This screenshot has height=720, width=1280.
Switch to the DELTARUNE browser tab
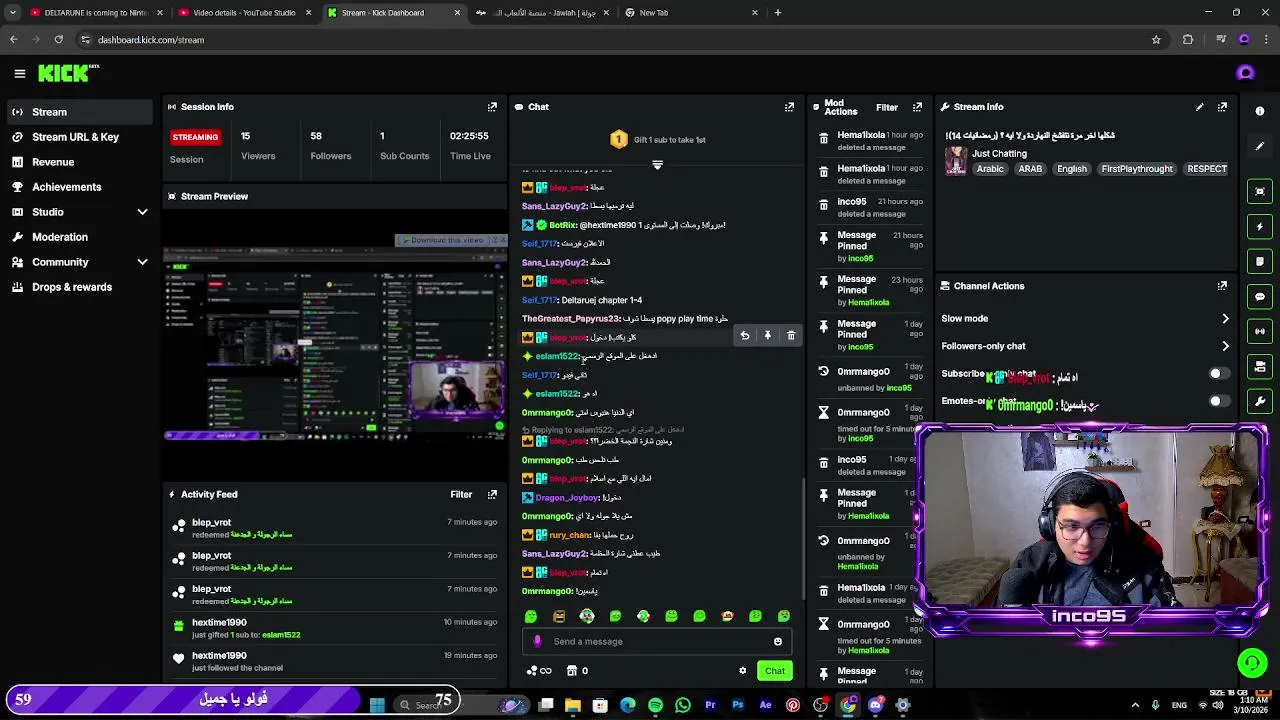coord(96,13)
